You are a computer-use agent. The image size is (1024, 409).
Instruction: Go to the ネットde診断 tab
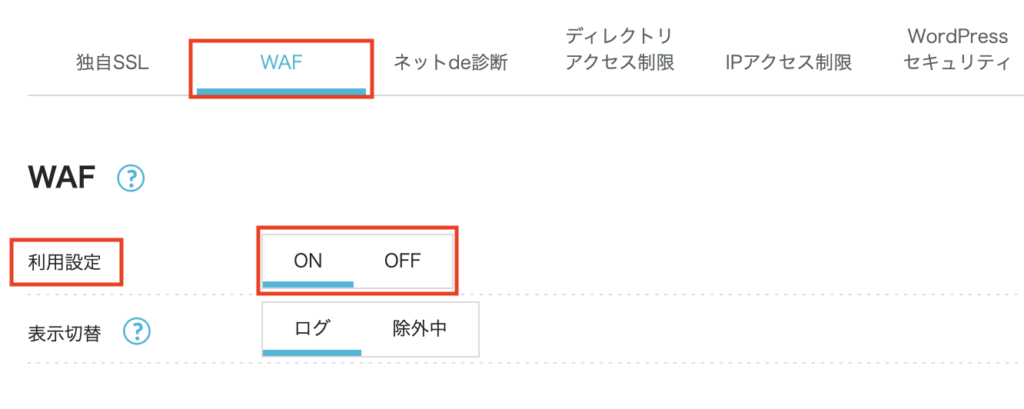tap(450, 63)
